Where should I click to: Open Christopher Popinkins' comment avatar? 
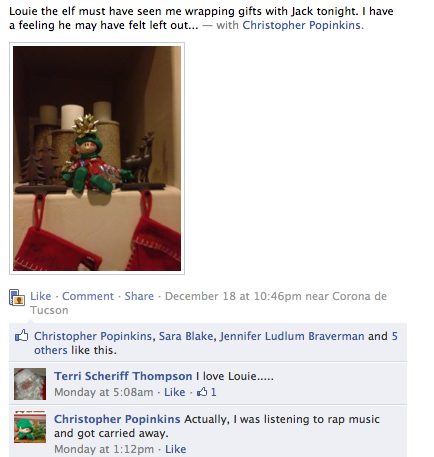pyautogui.click(x=30, y=427)
